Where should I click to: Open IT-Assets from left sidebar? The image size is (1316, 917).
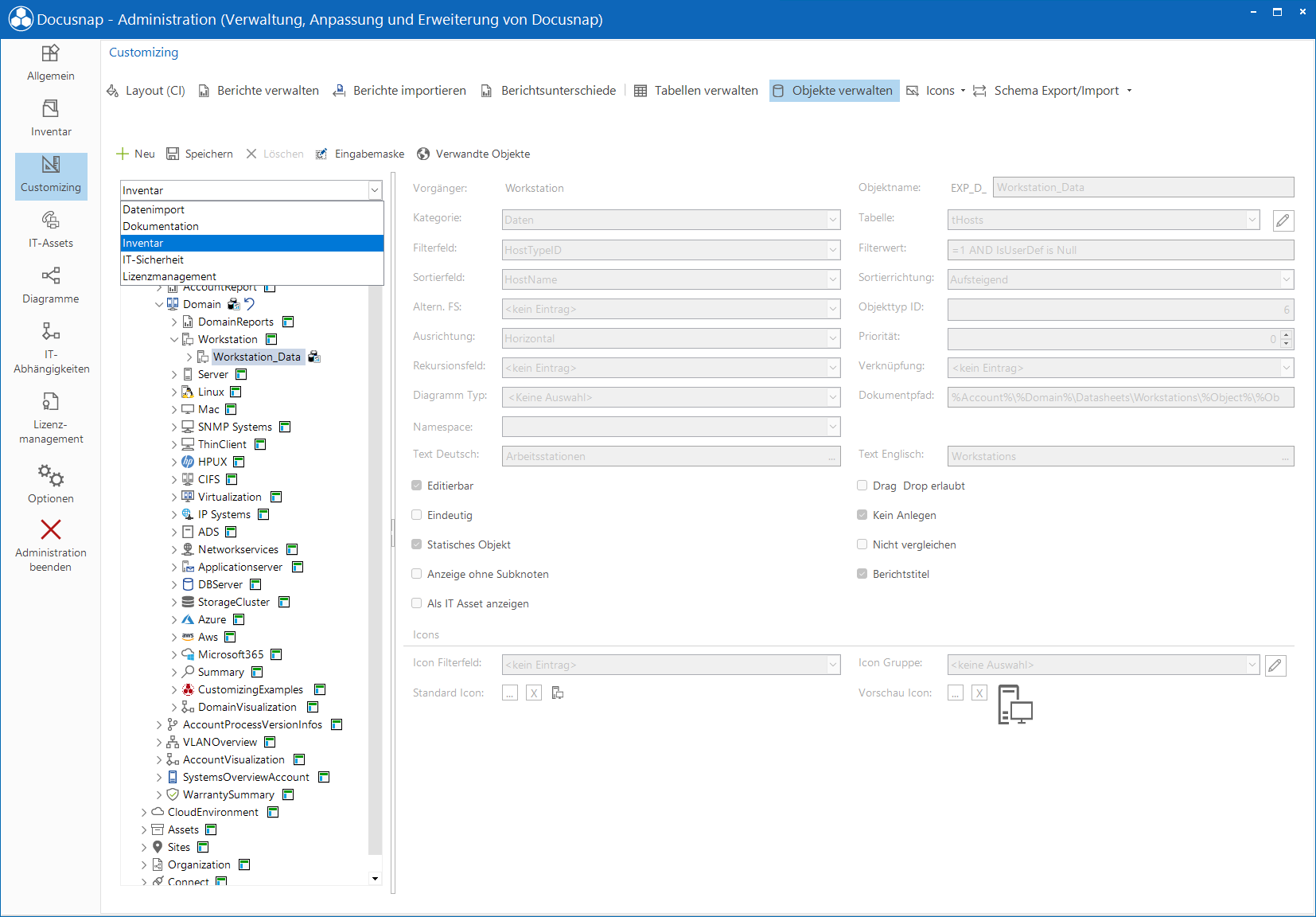[x=51, y=229]
